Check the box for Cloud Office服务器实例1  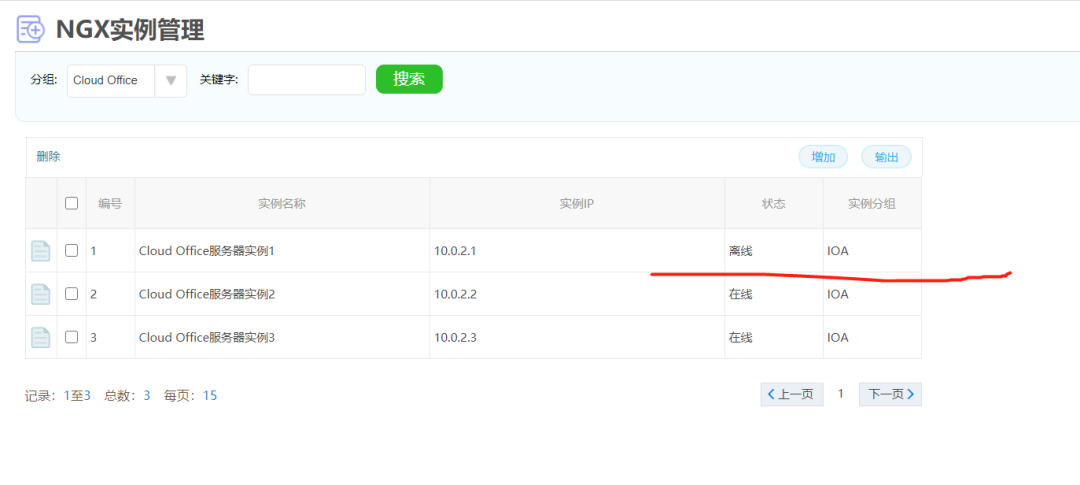[x=72, y=251]
